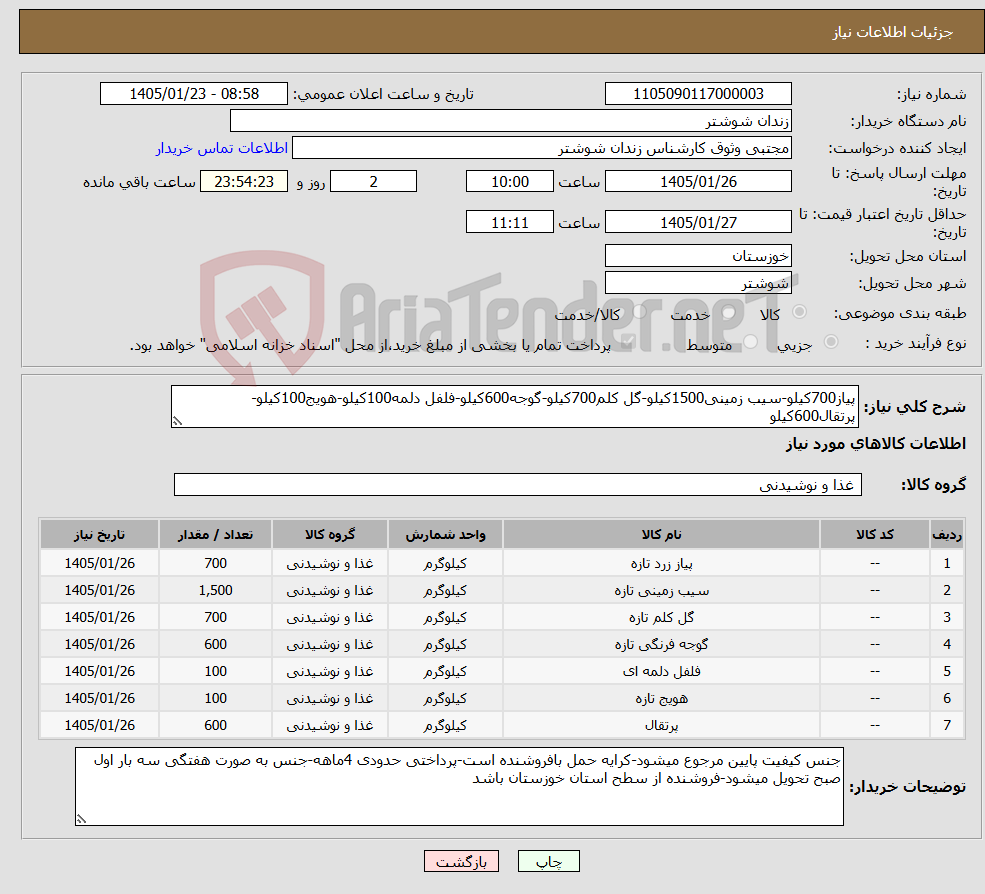Click the 23:54:23 remaining time field

244,182
